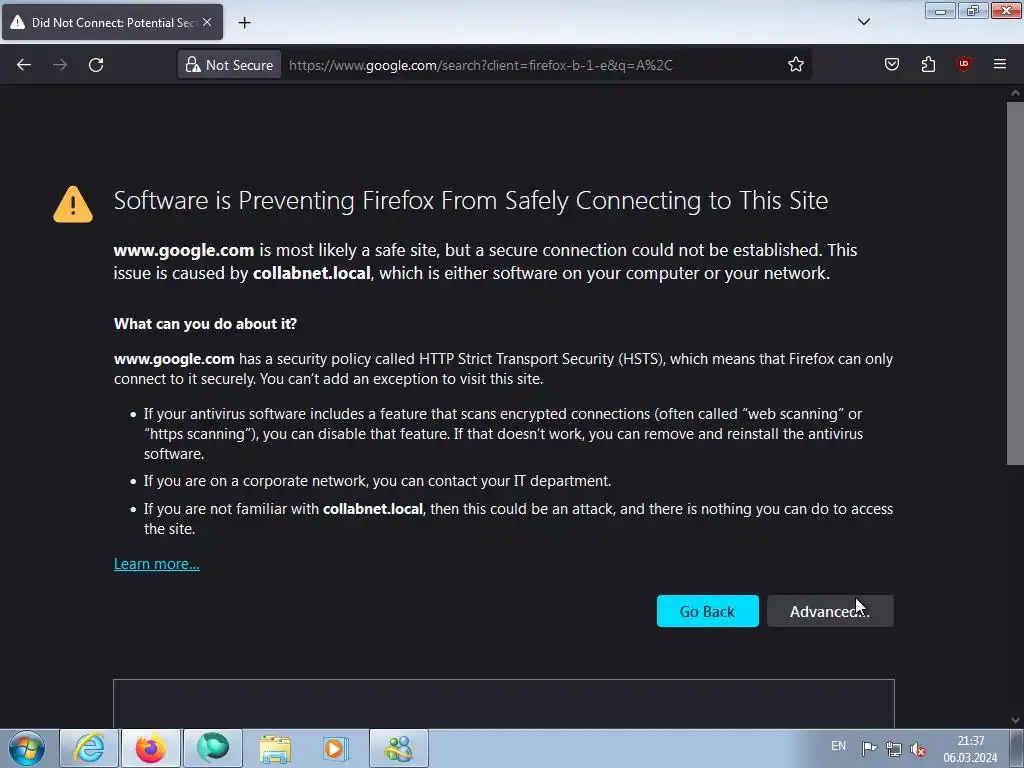Click the page vertical scrollbar thumb
Image resolution: width=1024 pixels, height=768 pixels.
tap(1015, 283)
